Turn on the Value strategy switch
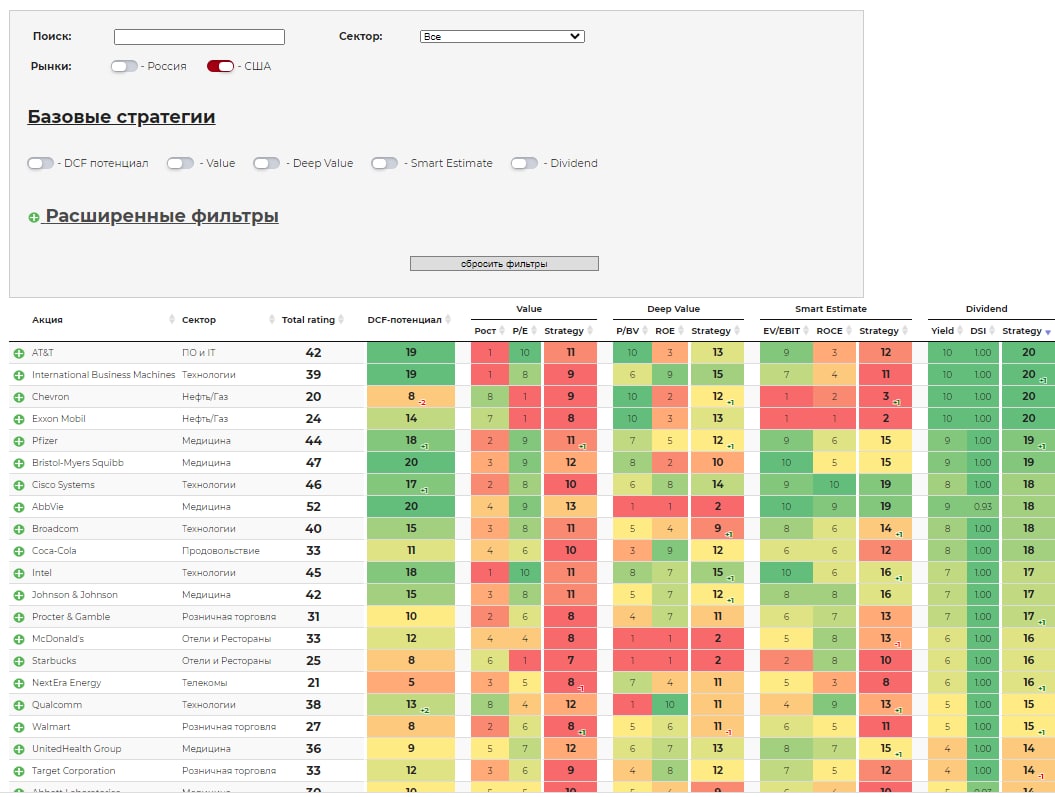The height and width of the screenshot is (797, 1055). click(x=180, y=163)
